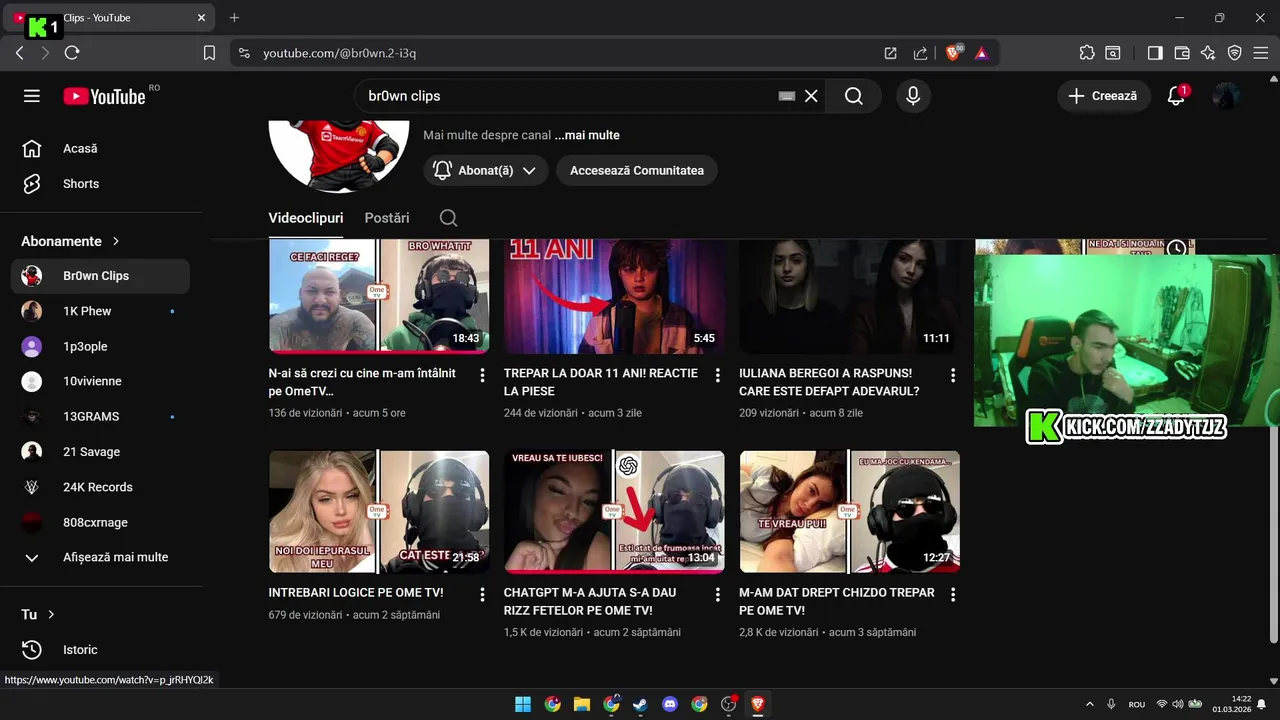The height and width of the screenshot is (720, 1280).
Task: Open 24K Records subscription
Action: (100, 487)
